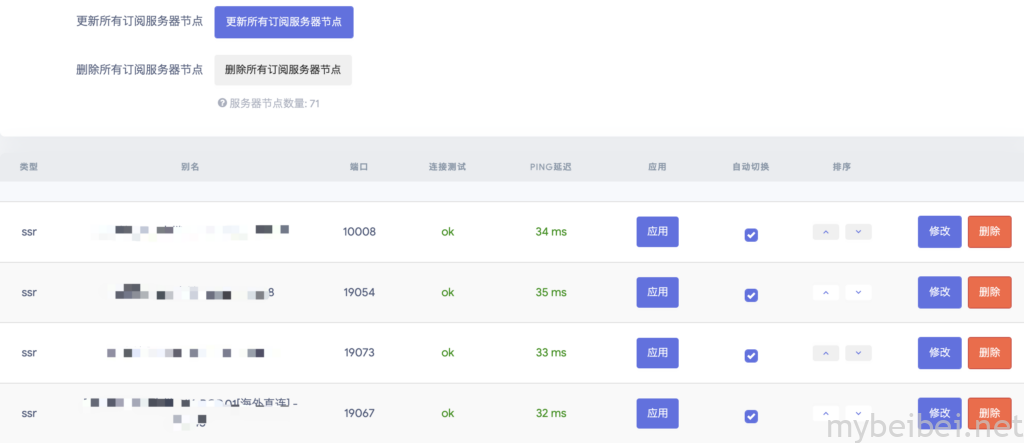Viewport: 1024px width, 443px height.
Task: Toggle auto-switch checkbox for port 19067
Action: click(751, 416)
